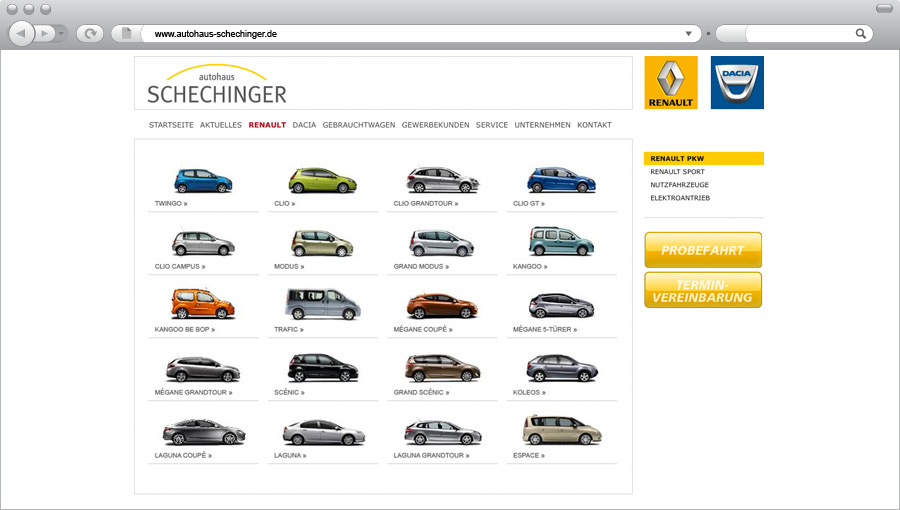
Task: Click the turquoise Kangoo car image
Action: click(x=561, y=241)
